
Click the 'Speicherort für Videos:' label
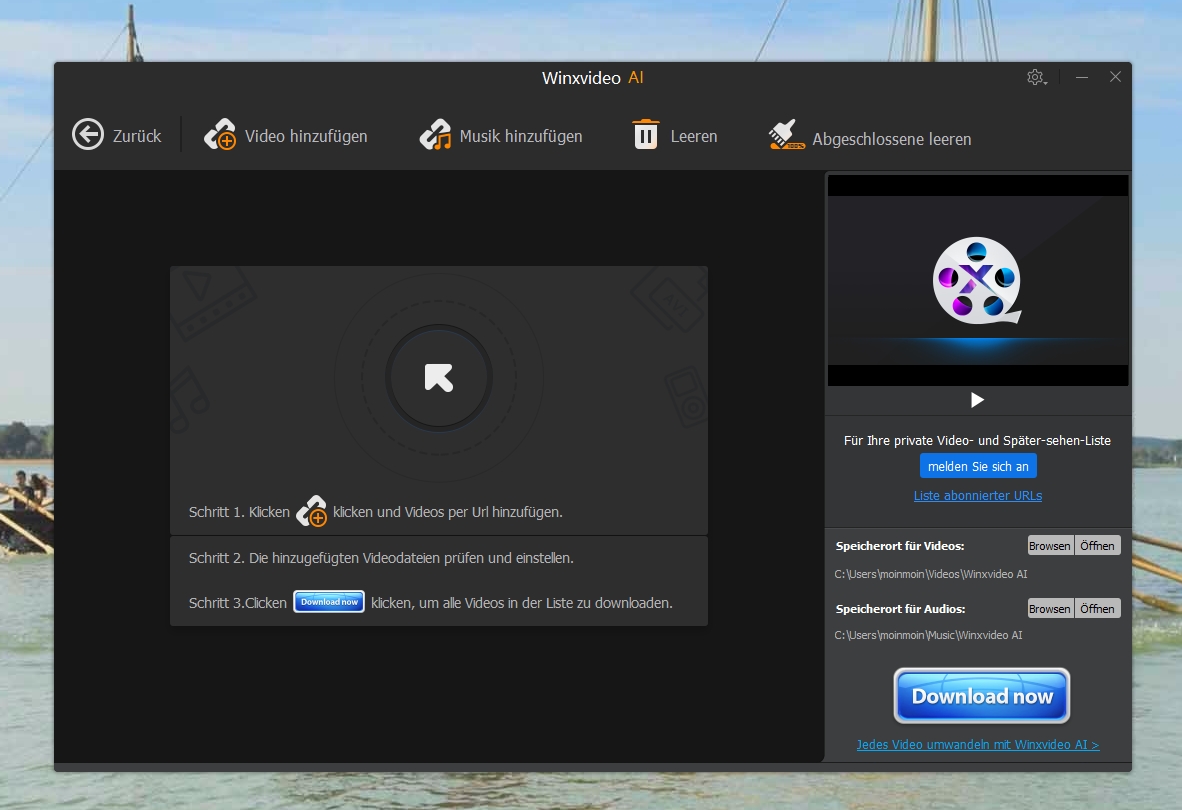(900, 546)
